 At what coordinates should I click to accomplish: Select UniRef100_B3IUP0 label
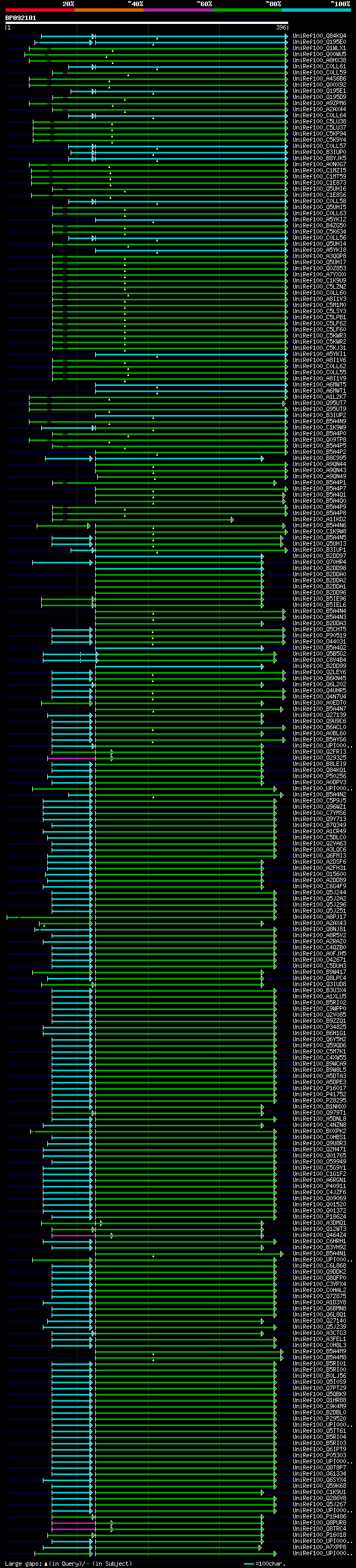click(x=319, y=152)
